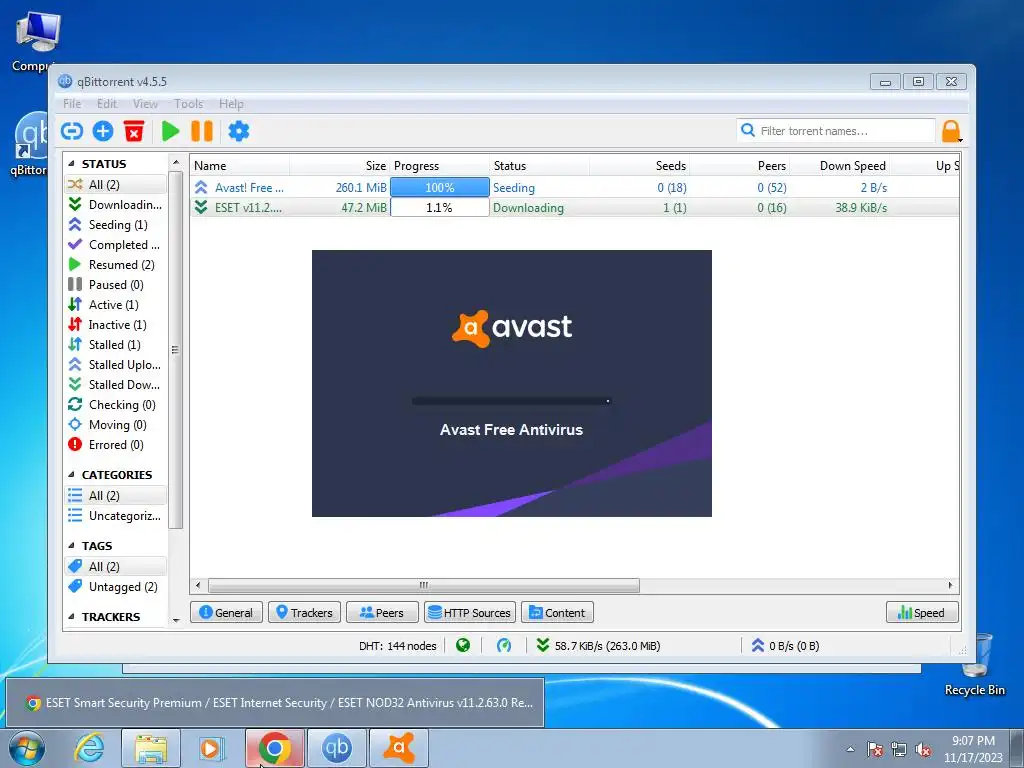
Task: Sort by the Name column header
Action: pos(240,166)
